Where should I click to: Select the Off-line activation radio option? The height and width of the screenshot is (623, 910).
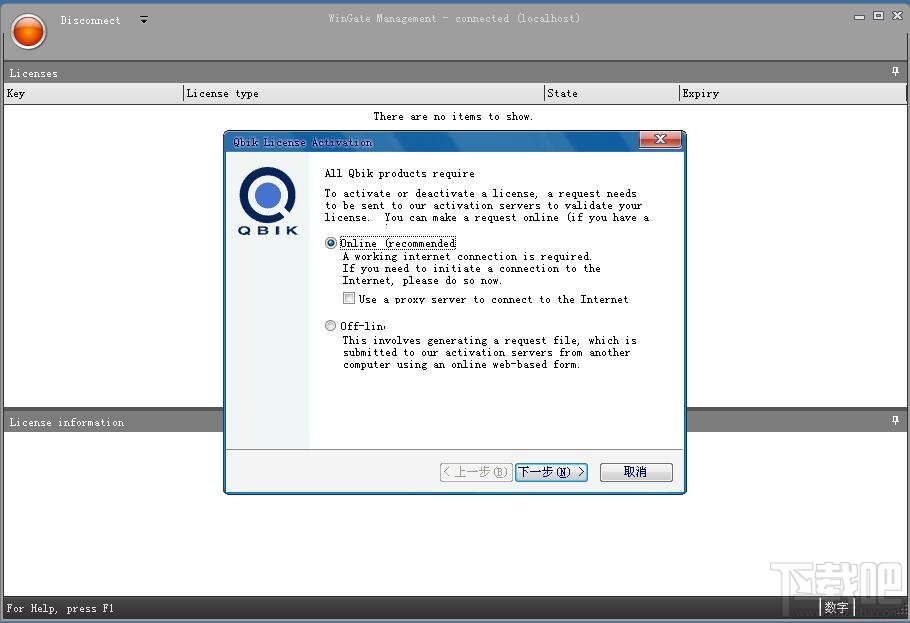pyautogui.click(x=331, y=326)
